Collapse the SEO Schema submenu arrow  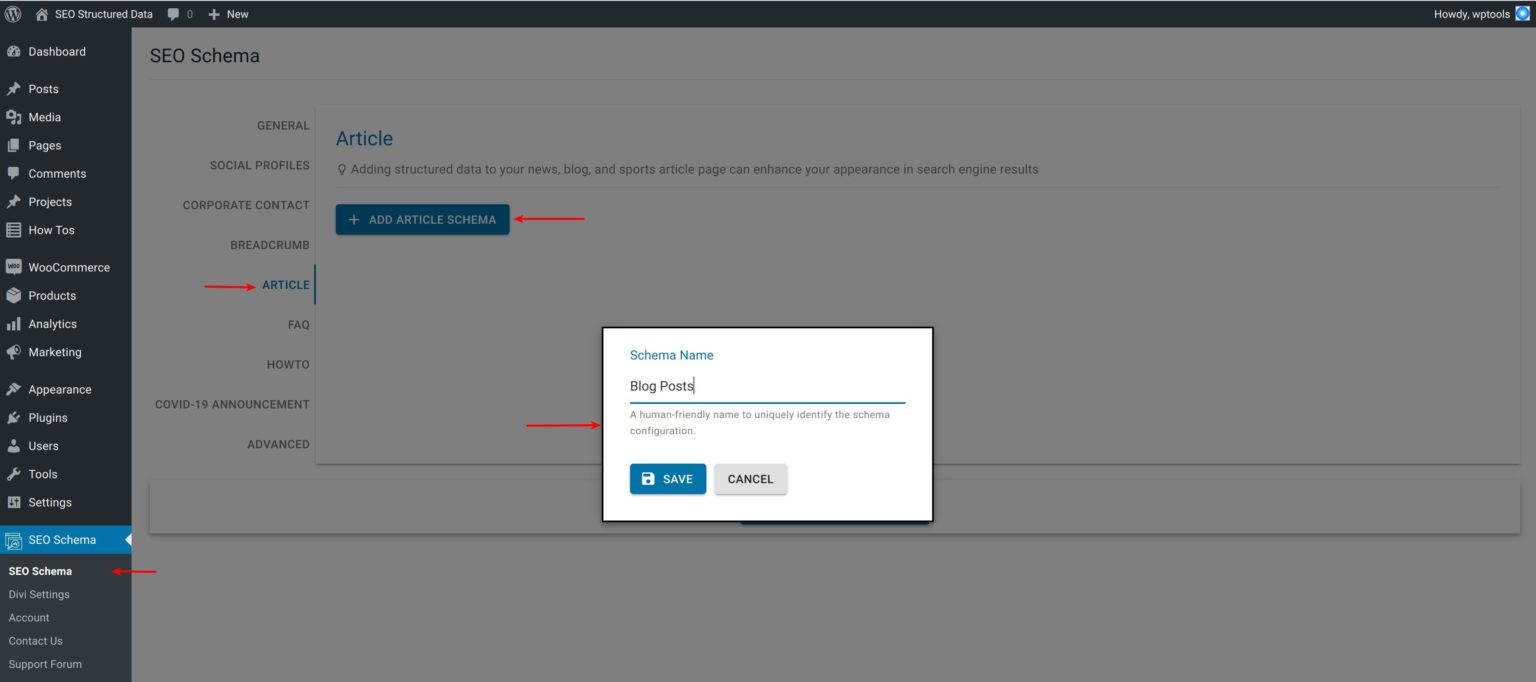[x=127, y=539]
